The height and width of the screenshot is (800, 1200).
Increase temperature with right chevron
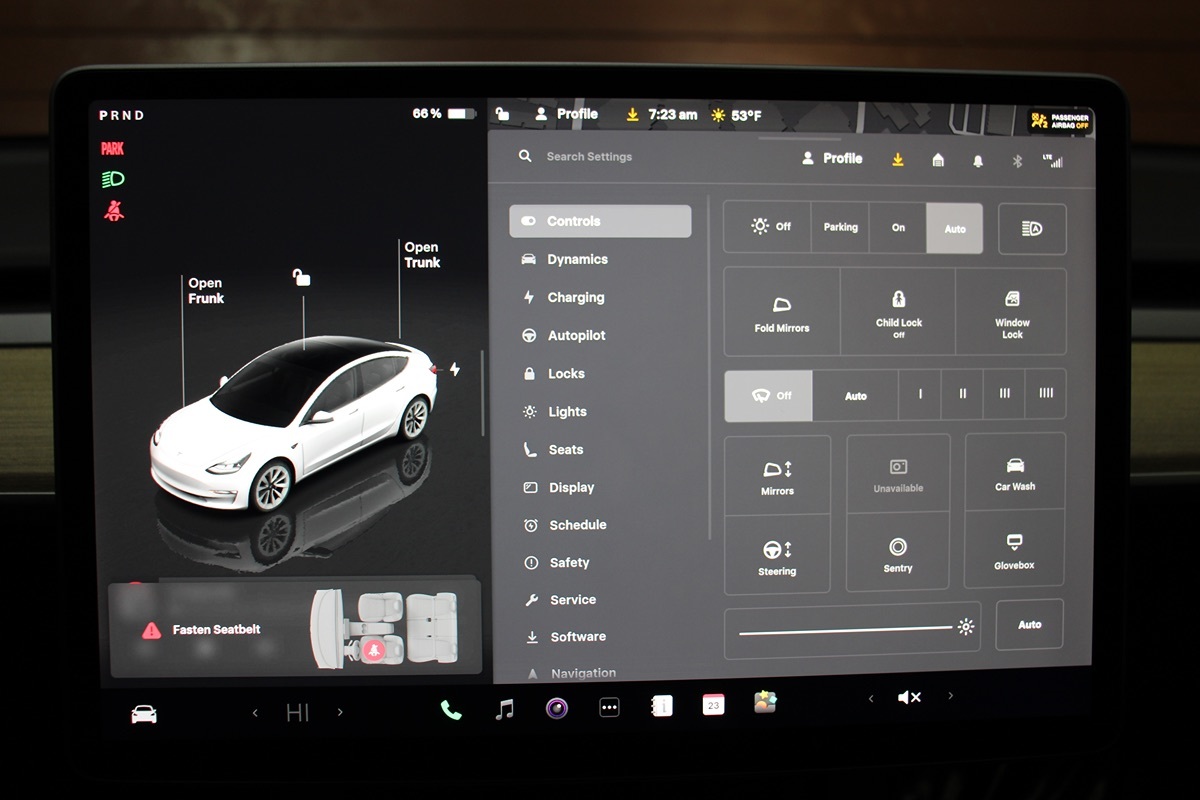(x=340, y=712)
